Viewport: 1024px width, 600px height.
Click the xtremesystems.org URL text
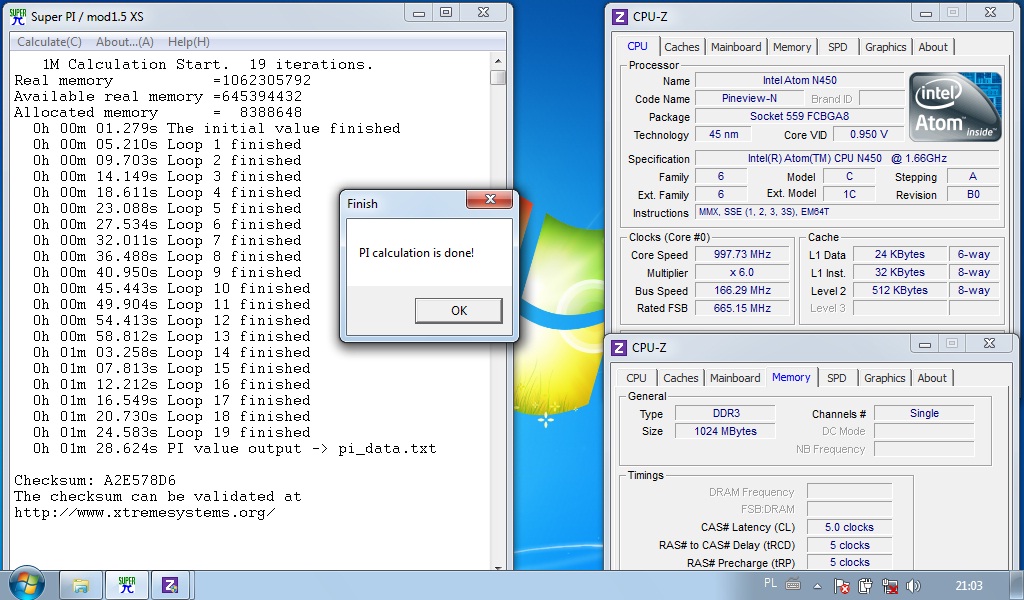[144, 513]
